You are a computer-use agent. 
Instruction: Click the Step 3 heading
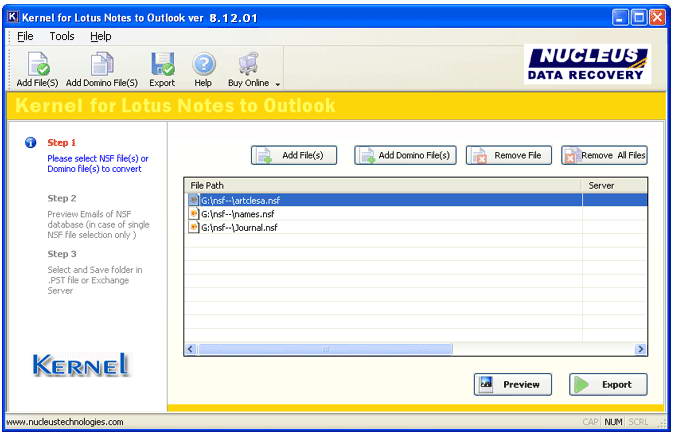coord(62,254)
